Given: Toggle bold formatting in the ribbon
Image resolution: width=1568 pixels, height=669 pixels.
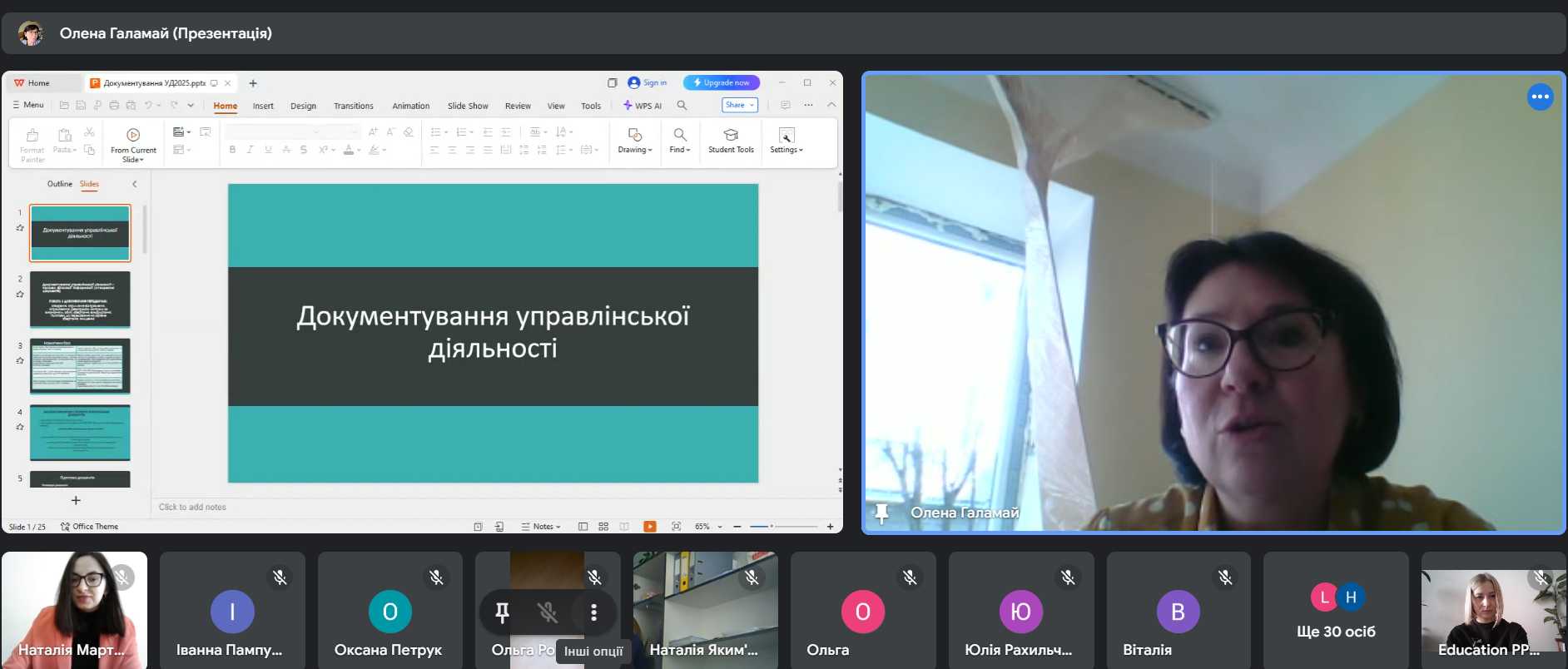Looking at the screenshot, I should coord(232,150).
